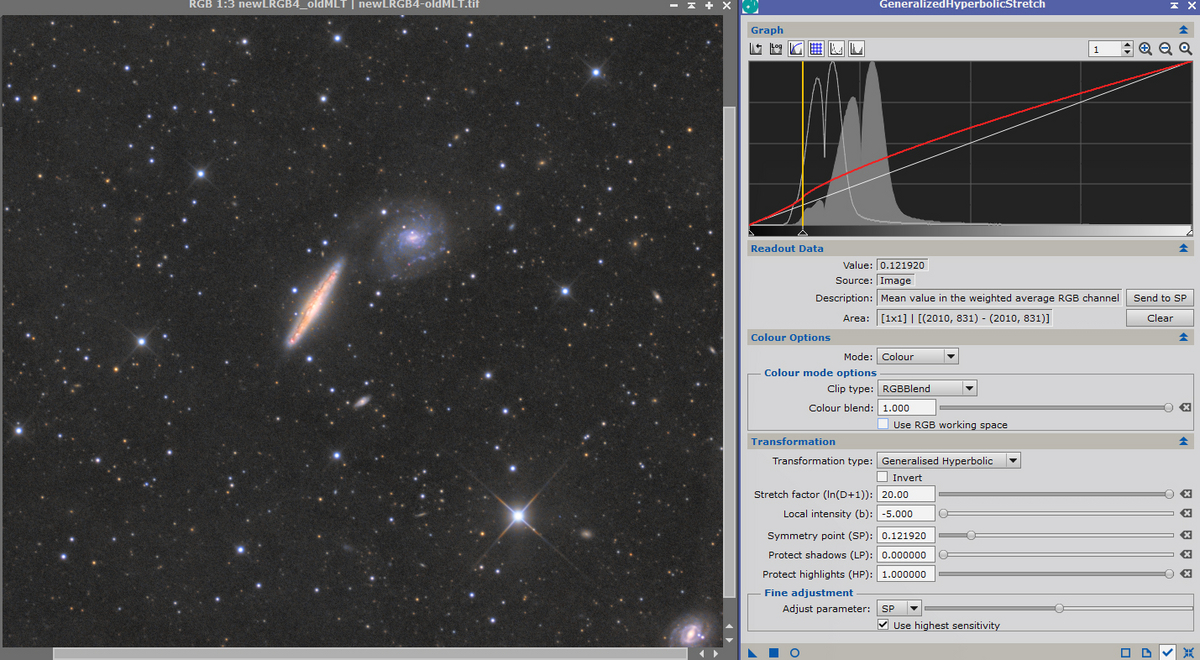Screen dimensions: 1200x660
Task: Collapse the Readout Data section
Action: [x=1184, y=248]
